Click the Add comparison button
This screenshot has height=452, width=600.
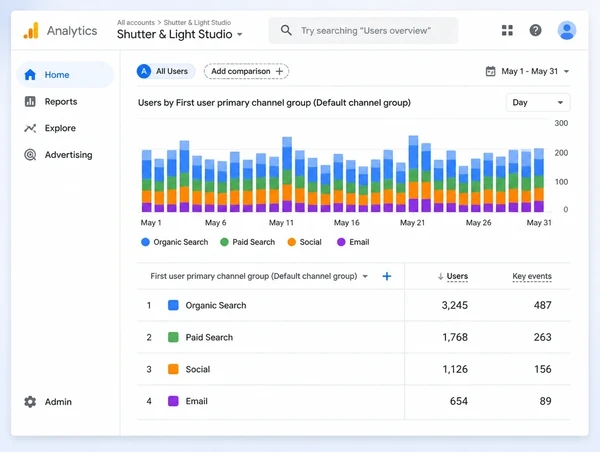246,71
